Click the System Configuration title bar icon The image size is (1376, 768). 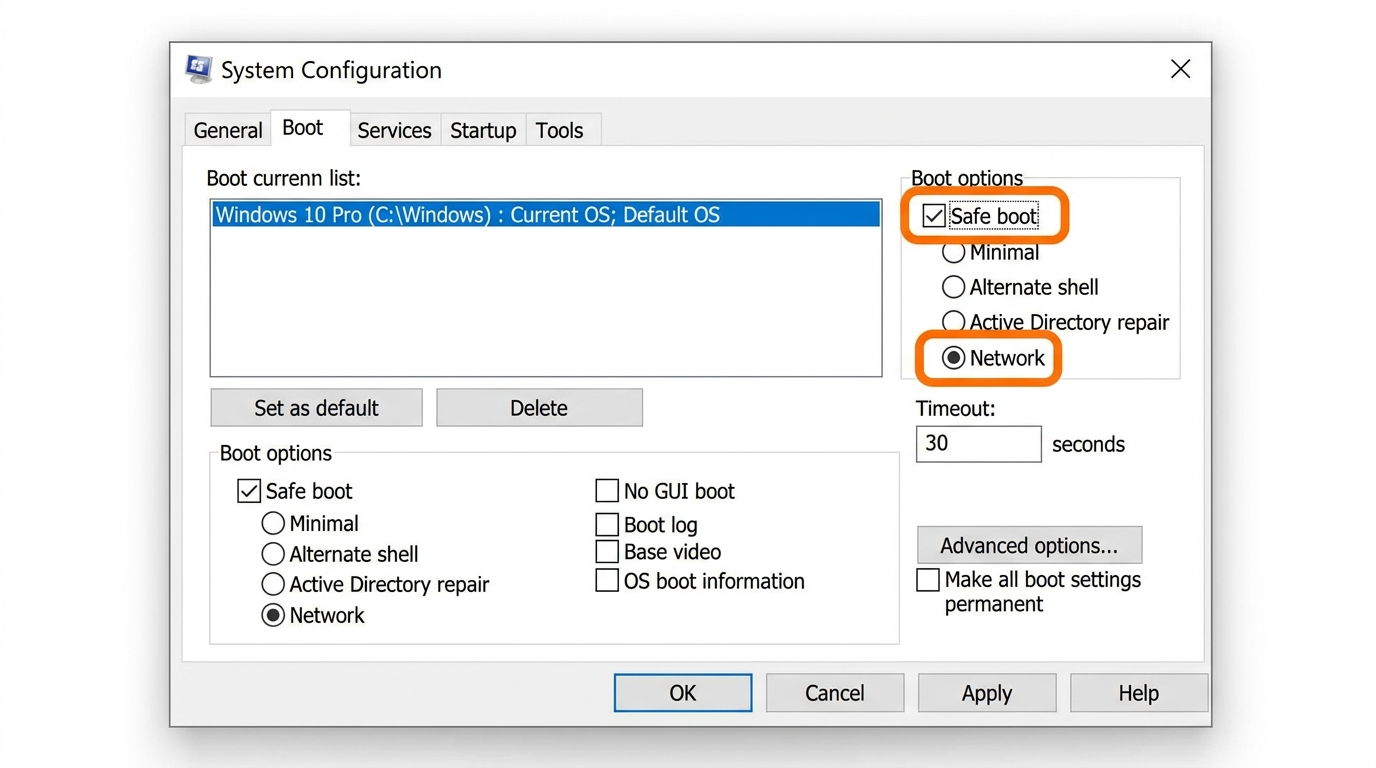point(197,69)
